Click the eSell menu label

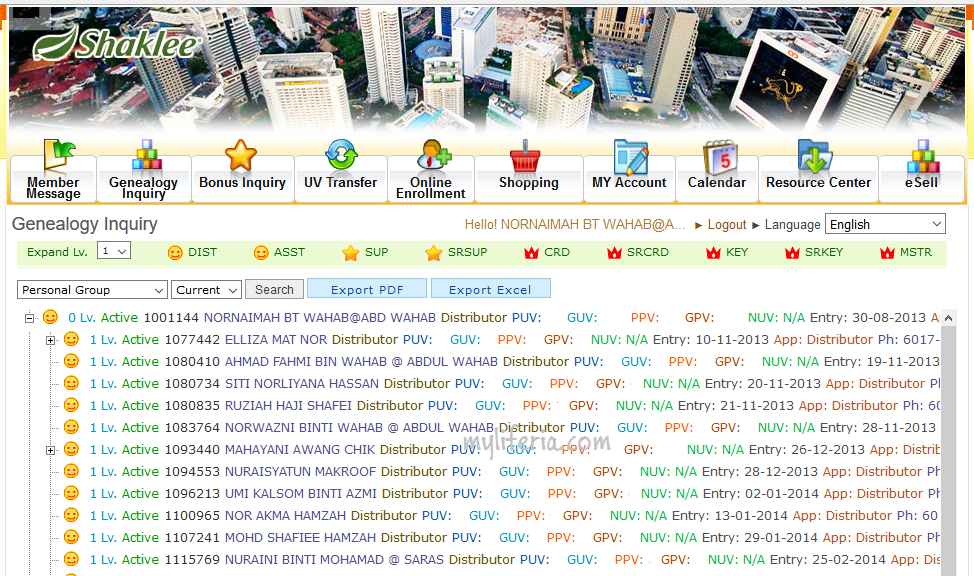[921, 183]
